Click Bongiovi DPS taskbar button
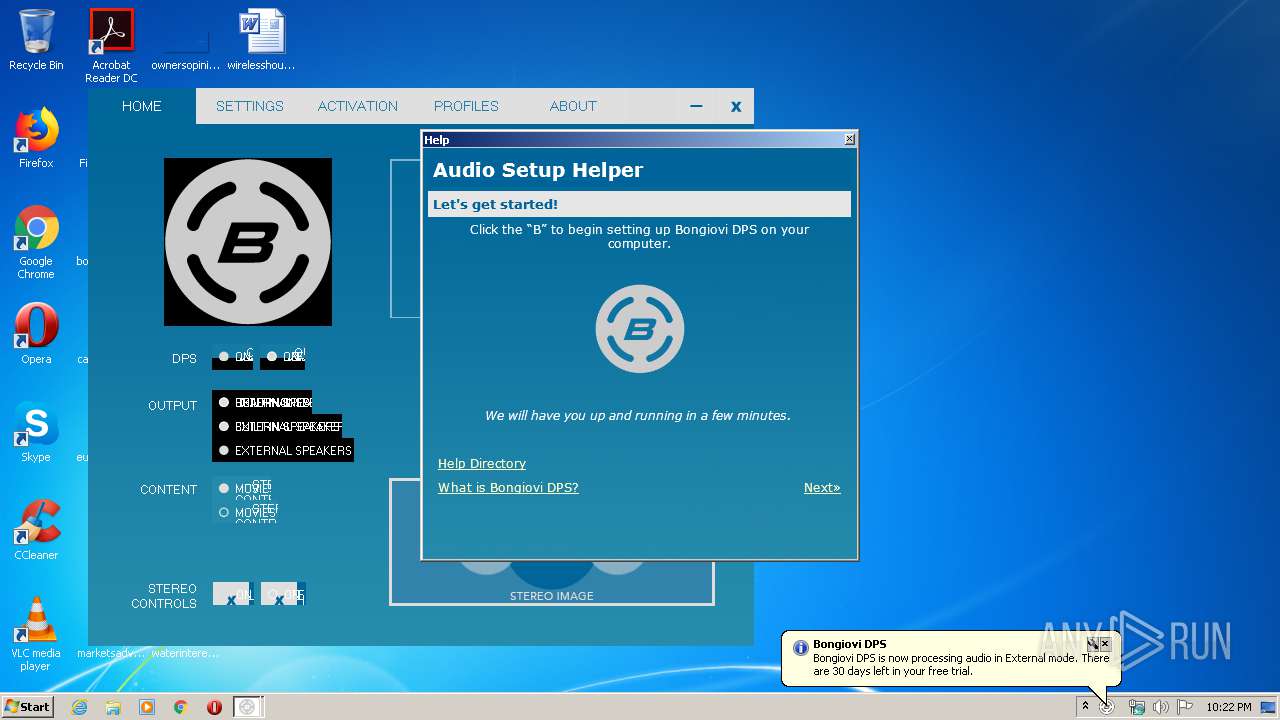 tap(248, 707)
